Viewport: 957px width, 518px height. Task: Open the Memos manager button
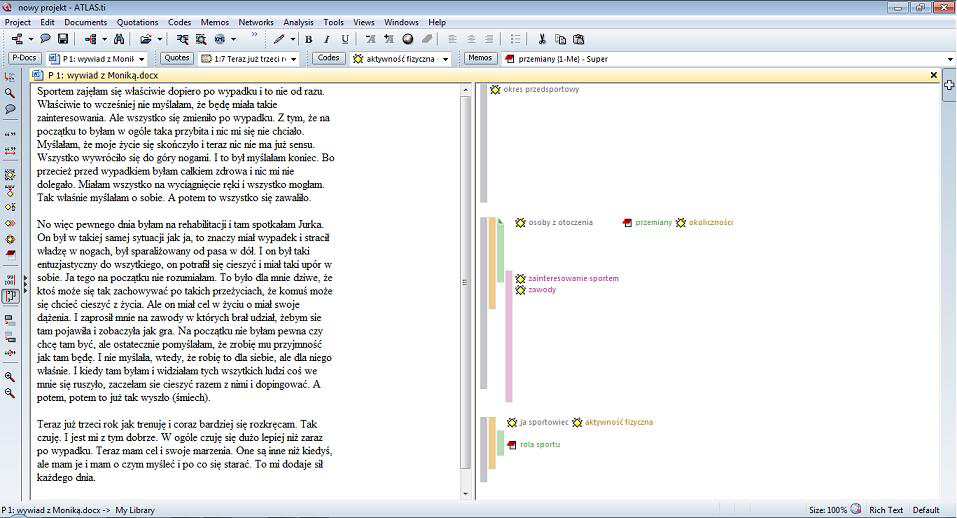coord(480,59)
